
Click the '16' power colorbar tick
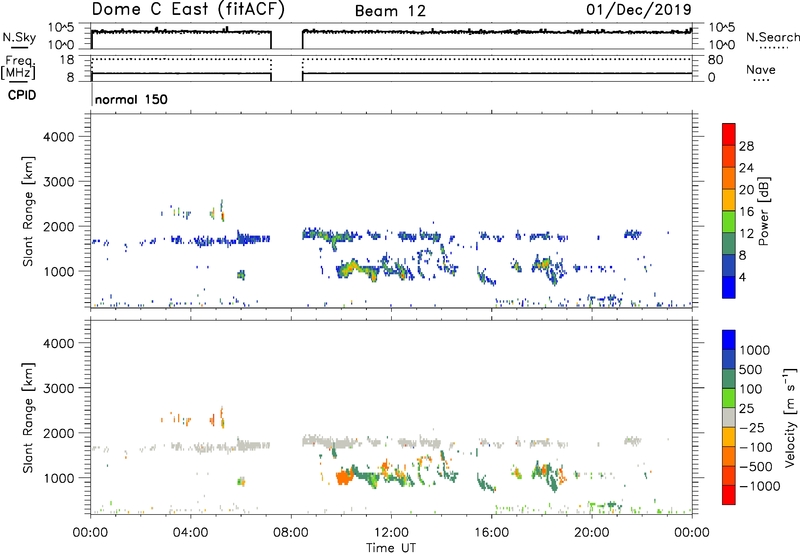[x=746, y=212]
